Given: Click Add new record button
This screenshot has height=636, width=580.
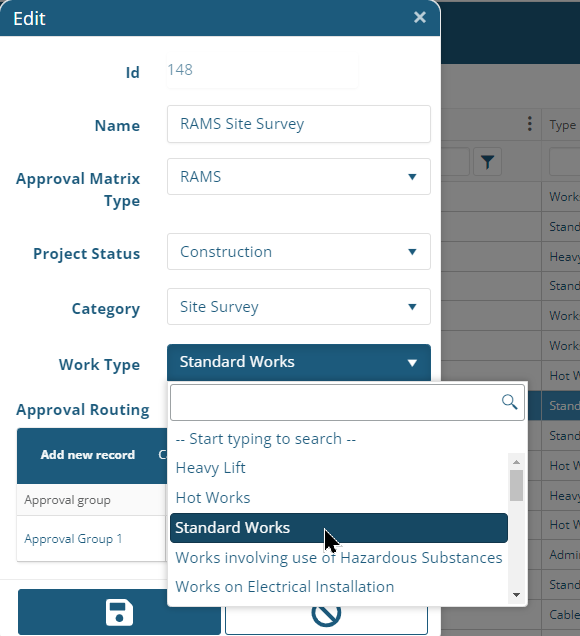Looking at the screenshot, I should (88, 455).
